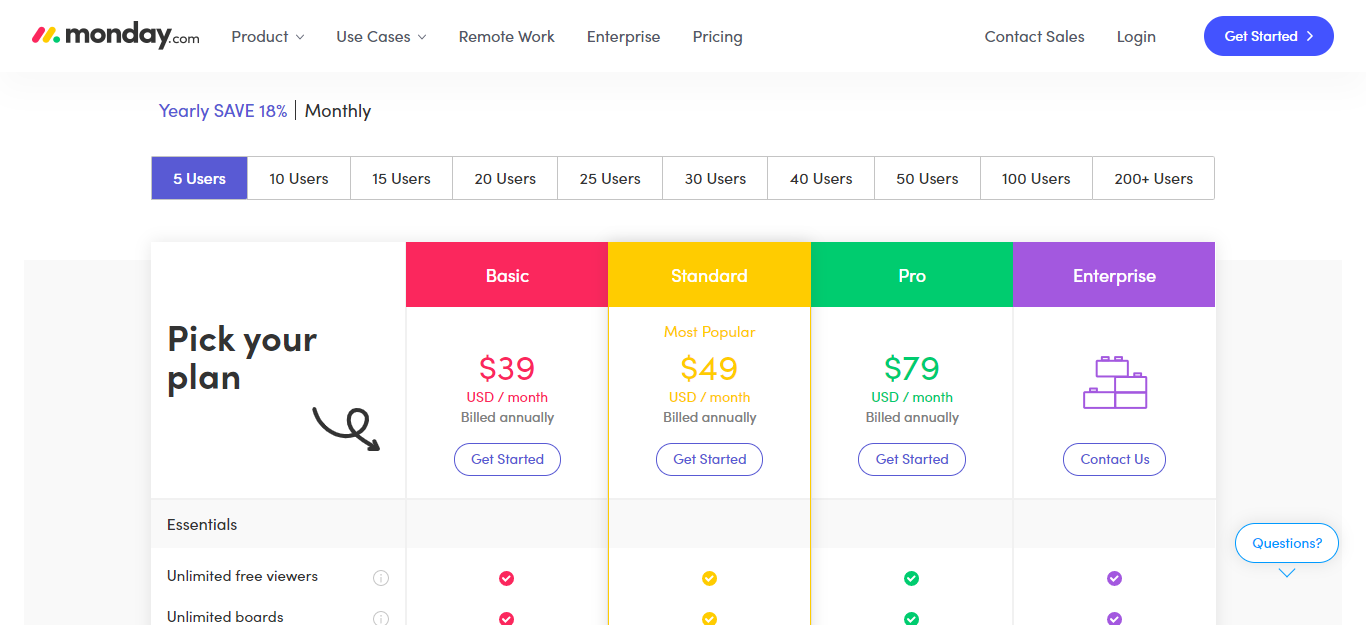1366x625 pixels.
Task: Click the Pick your plan heading
Action: coord(242,358)
